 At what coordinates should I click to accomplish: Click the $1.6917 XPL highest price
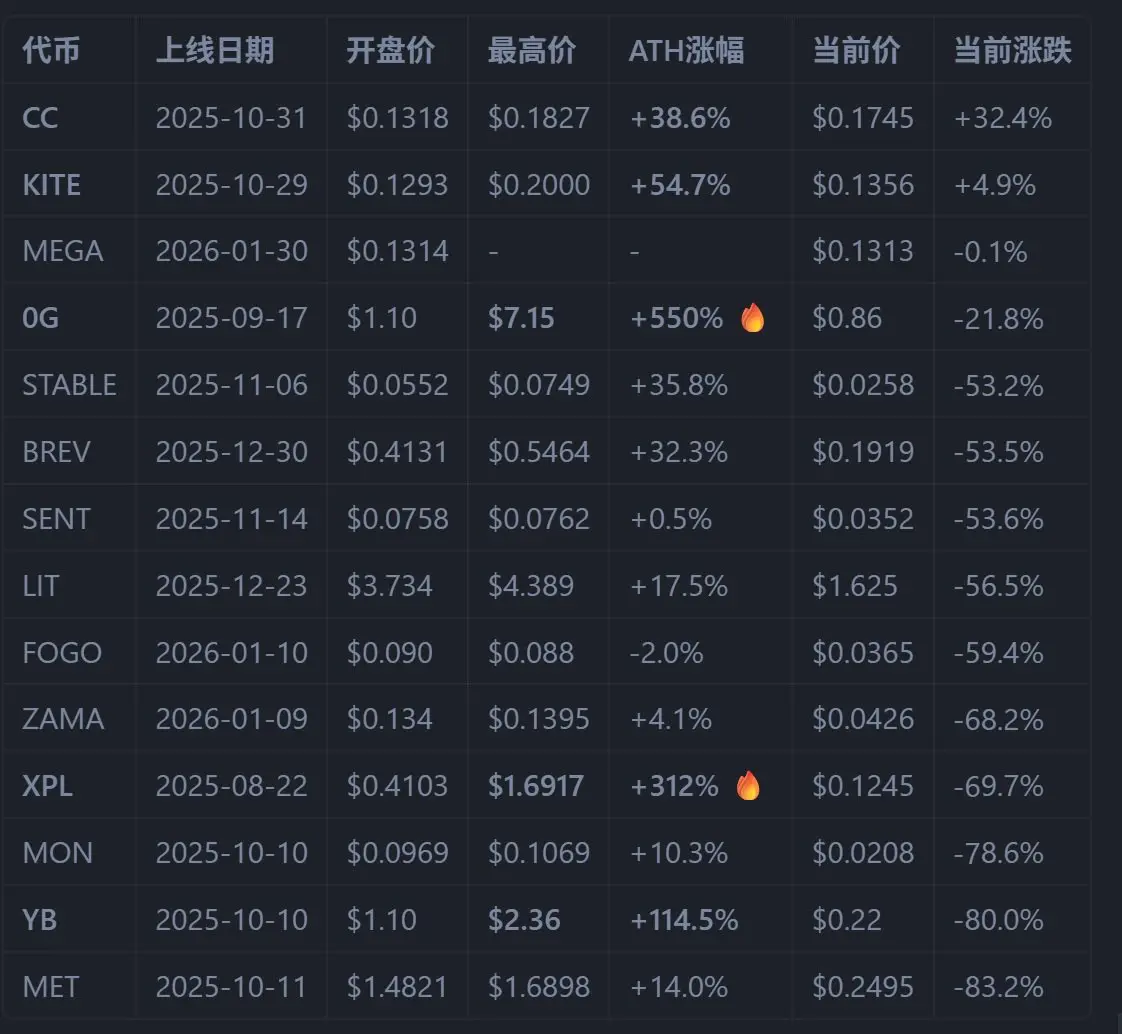(536, 786)
